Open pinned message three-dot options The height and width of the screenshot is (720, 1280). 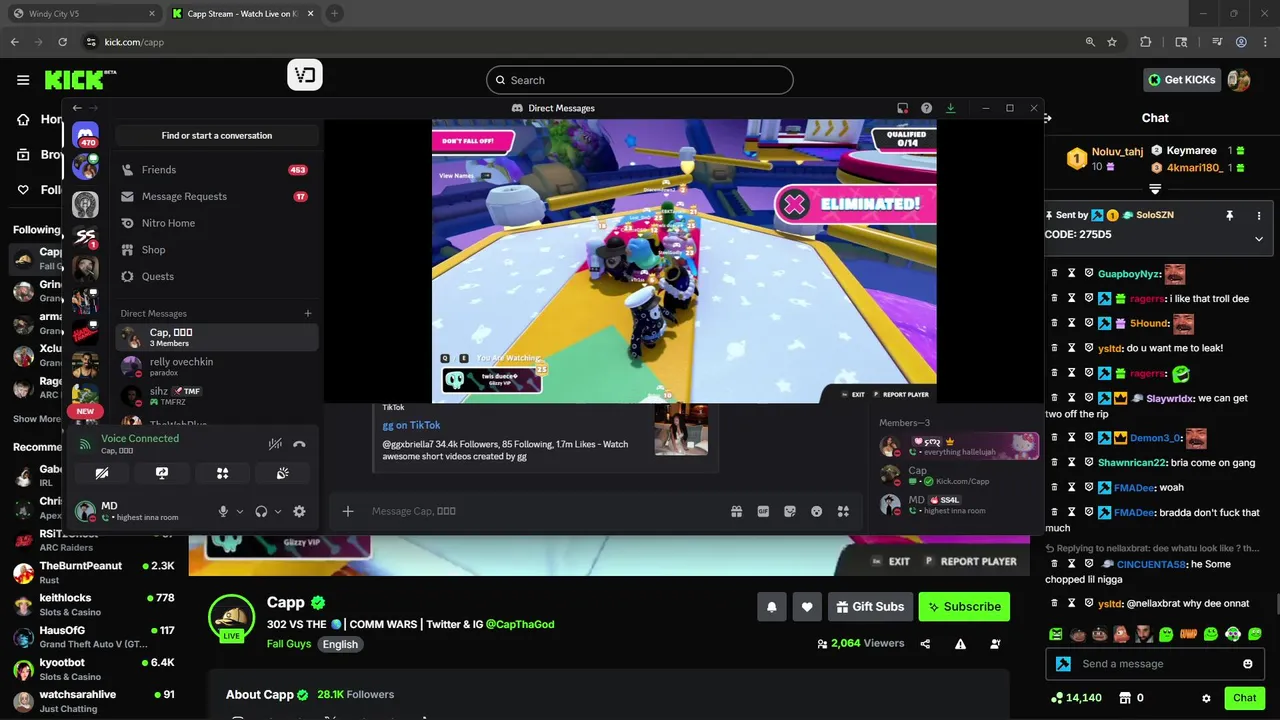pyautogui.click(x=1259, y=216)
